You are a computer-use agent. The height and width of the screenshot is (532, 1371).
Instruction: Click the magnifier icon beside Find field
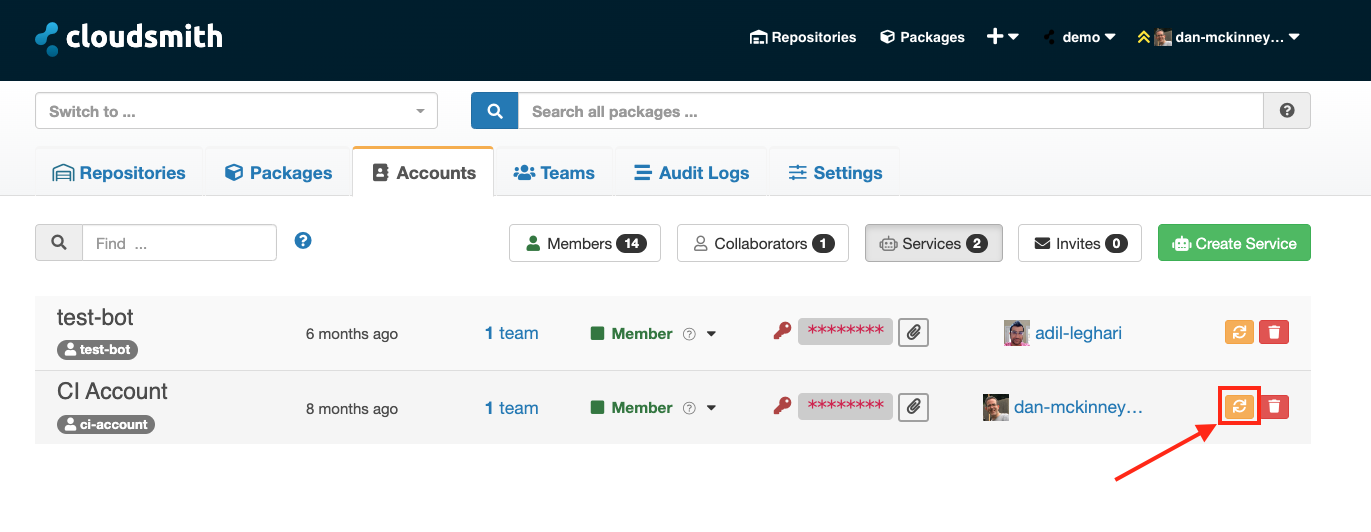click(x=59, y=243)
